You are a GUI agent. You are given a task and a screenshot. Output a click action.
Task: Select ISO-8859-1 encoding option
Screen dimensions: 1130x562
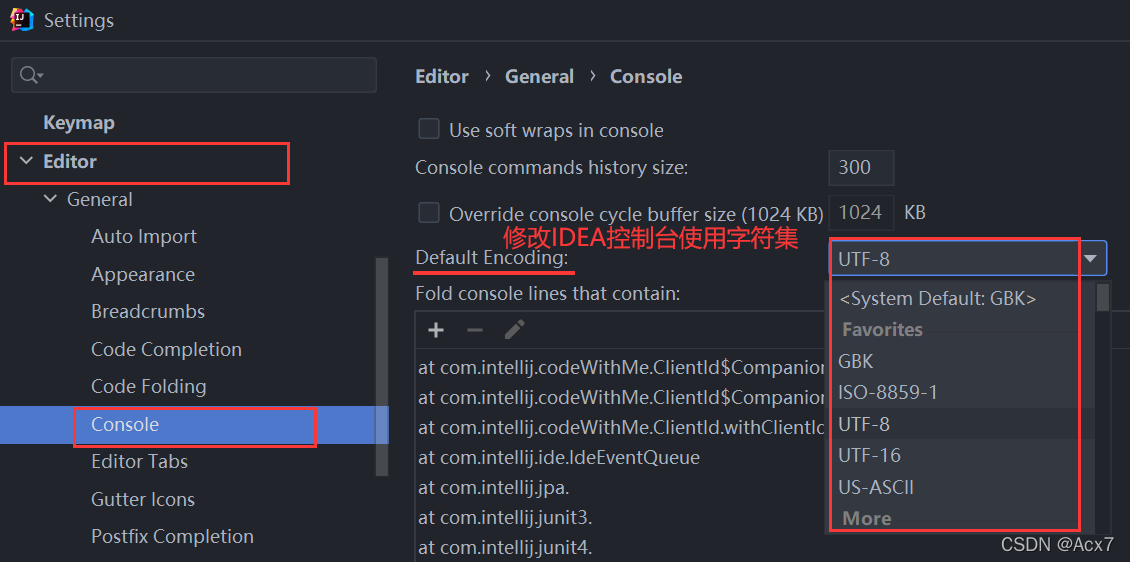(x=888, y=392)
